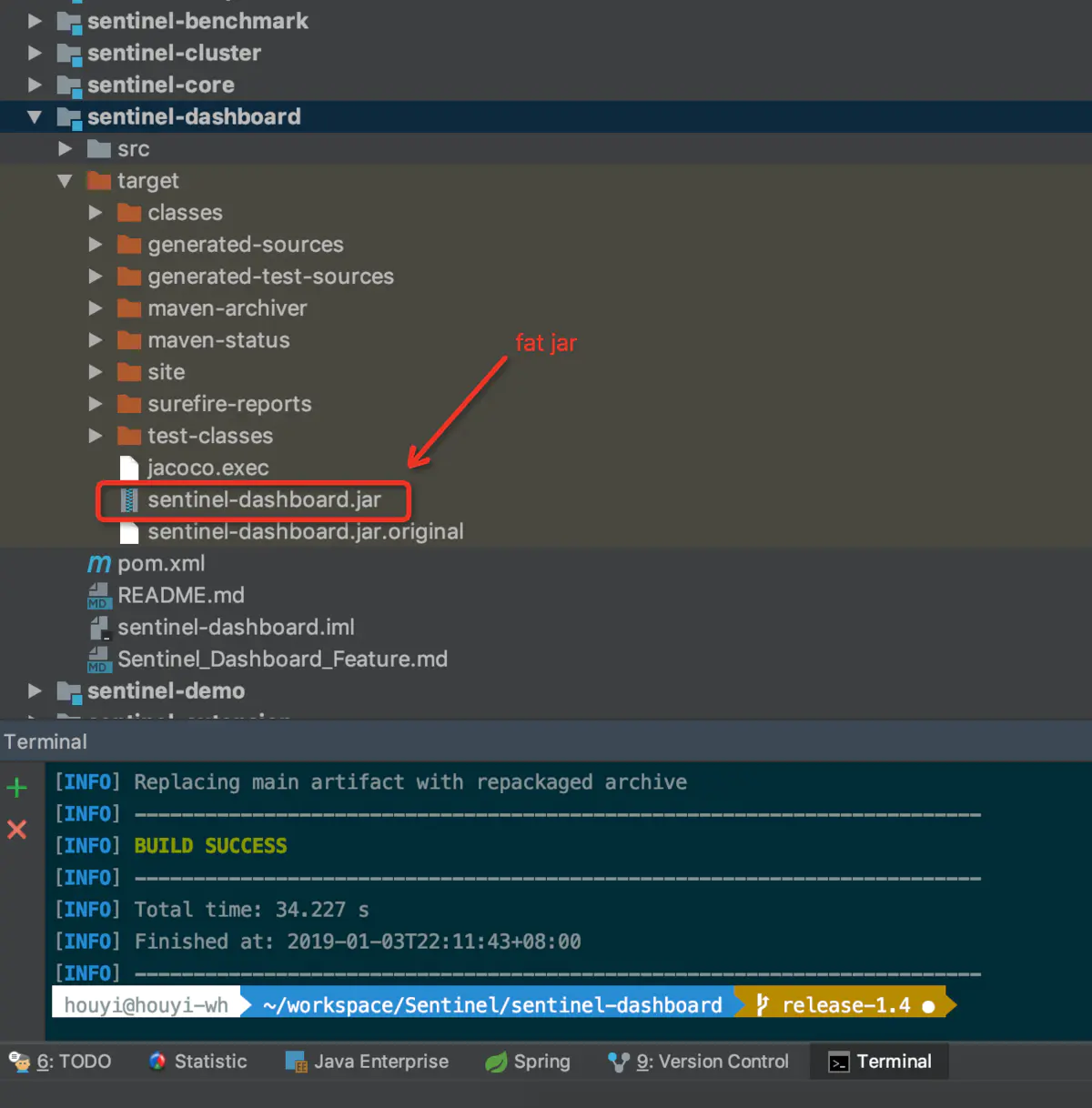Select the generated-test-sources folder label
Screen dimensions: 1092x1108
(x=270, y=276)
